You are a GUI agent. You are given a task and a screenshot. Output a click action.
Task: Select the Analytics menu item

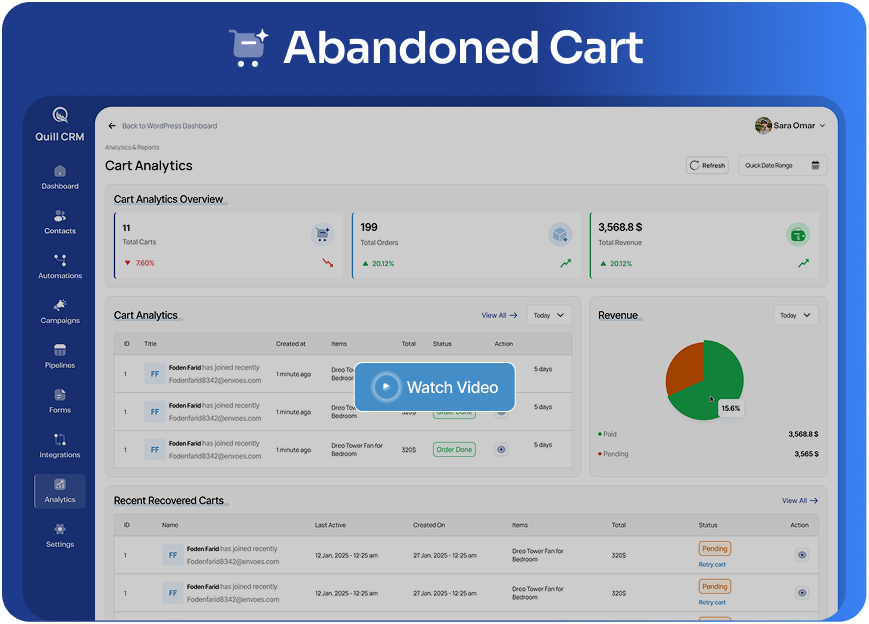tap(60, 490)
